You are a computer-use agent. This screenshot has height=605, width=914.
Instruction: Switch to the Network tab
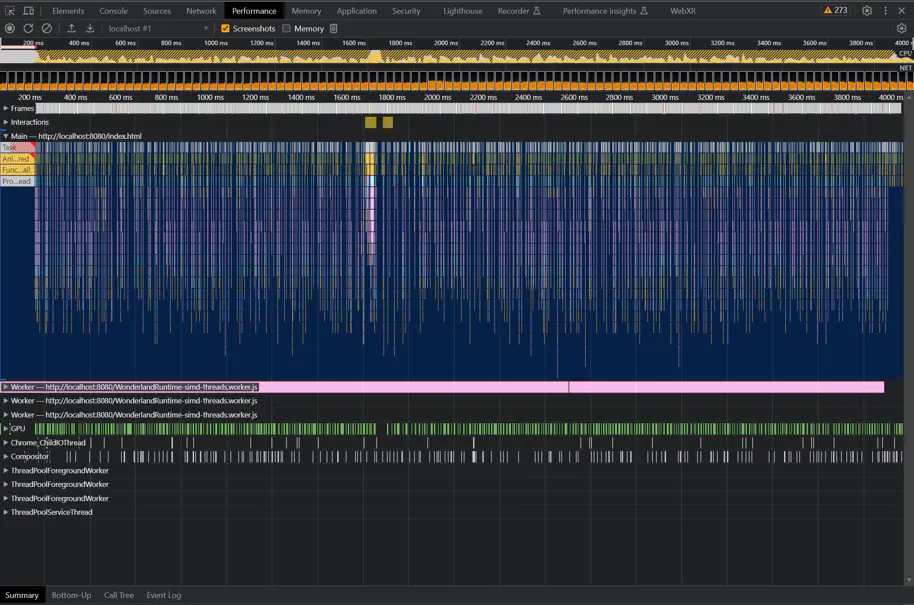(201, 11)
